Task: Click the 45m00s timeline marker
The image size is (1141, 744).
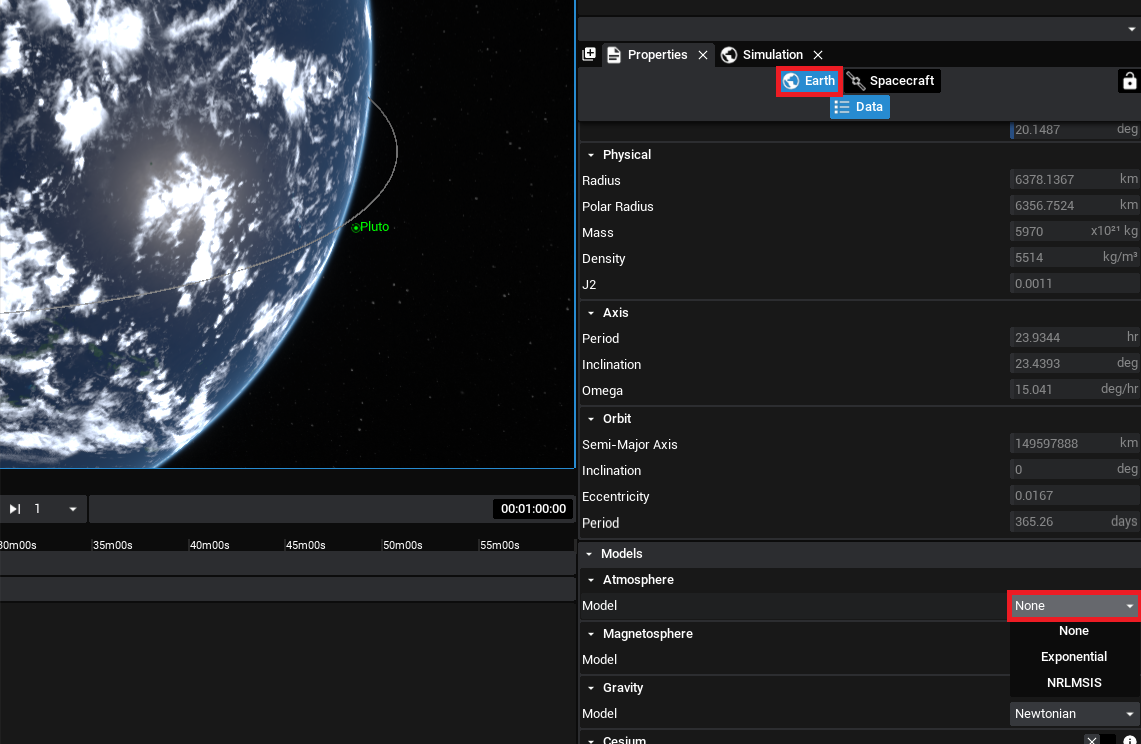Action: point(305,545)
